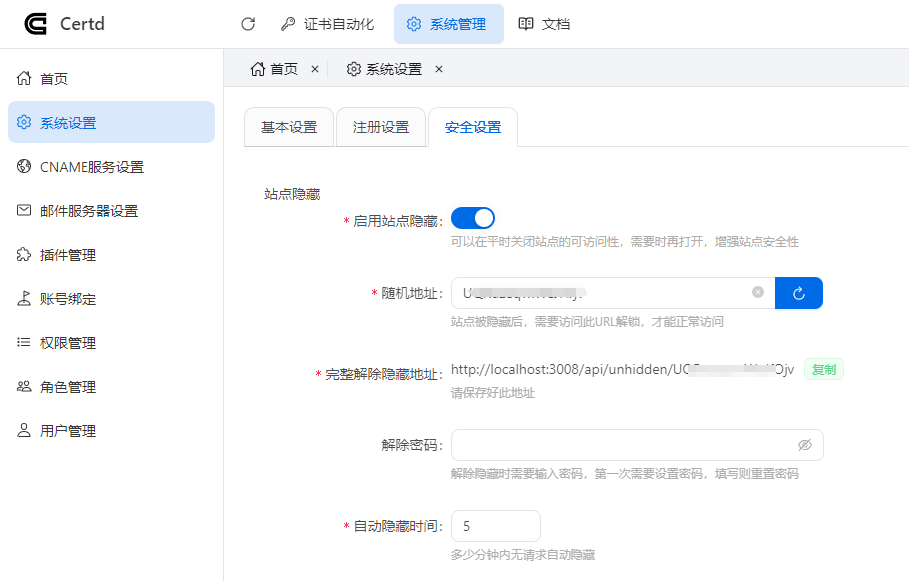Click 复制 to copy unhidden URL
The image size is (909, 581).
point(824,370)
